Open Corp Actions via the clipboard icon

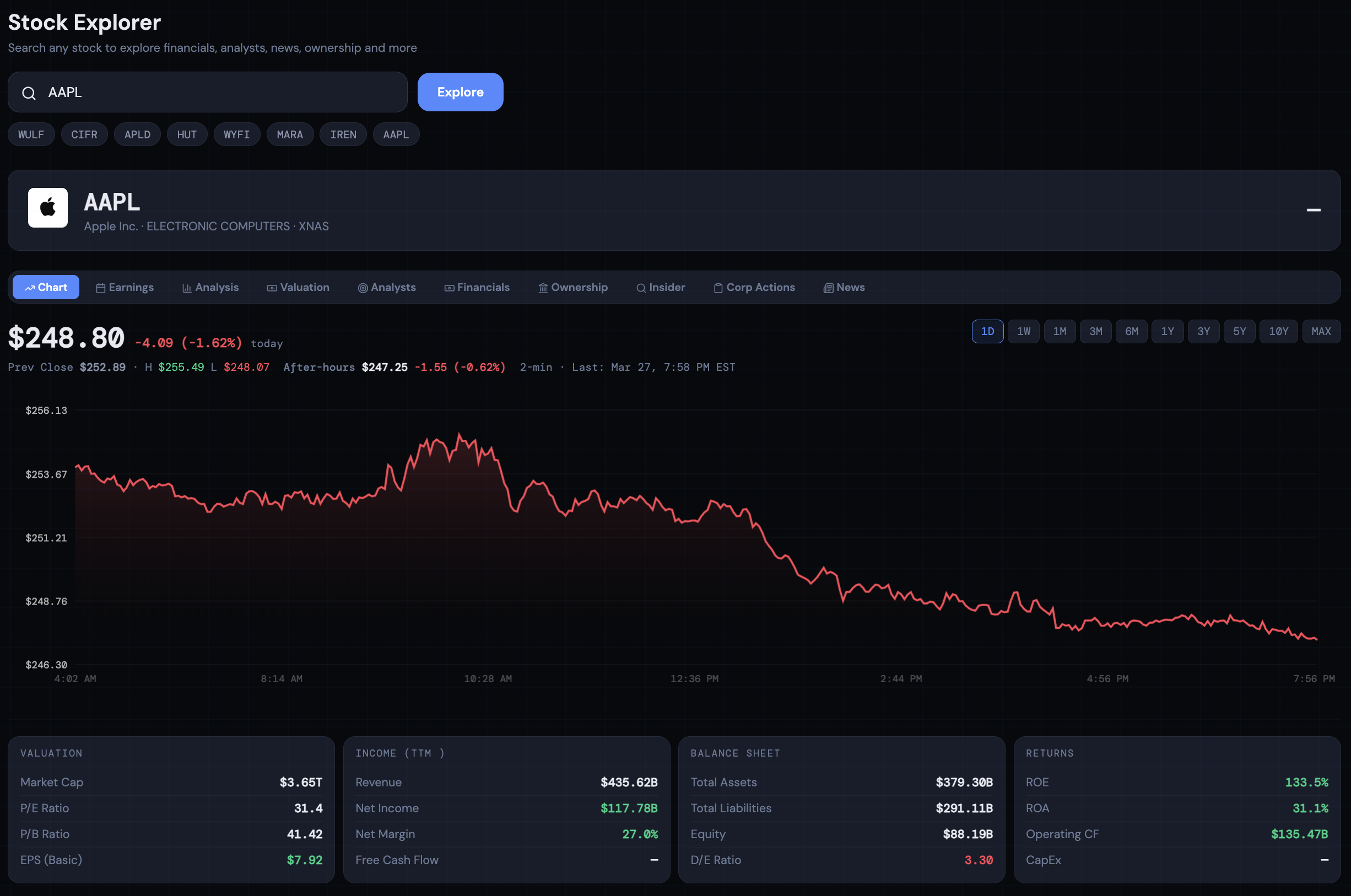[718, 288]
